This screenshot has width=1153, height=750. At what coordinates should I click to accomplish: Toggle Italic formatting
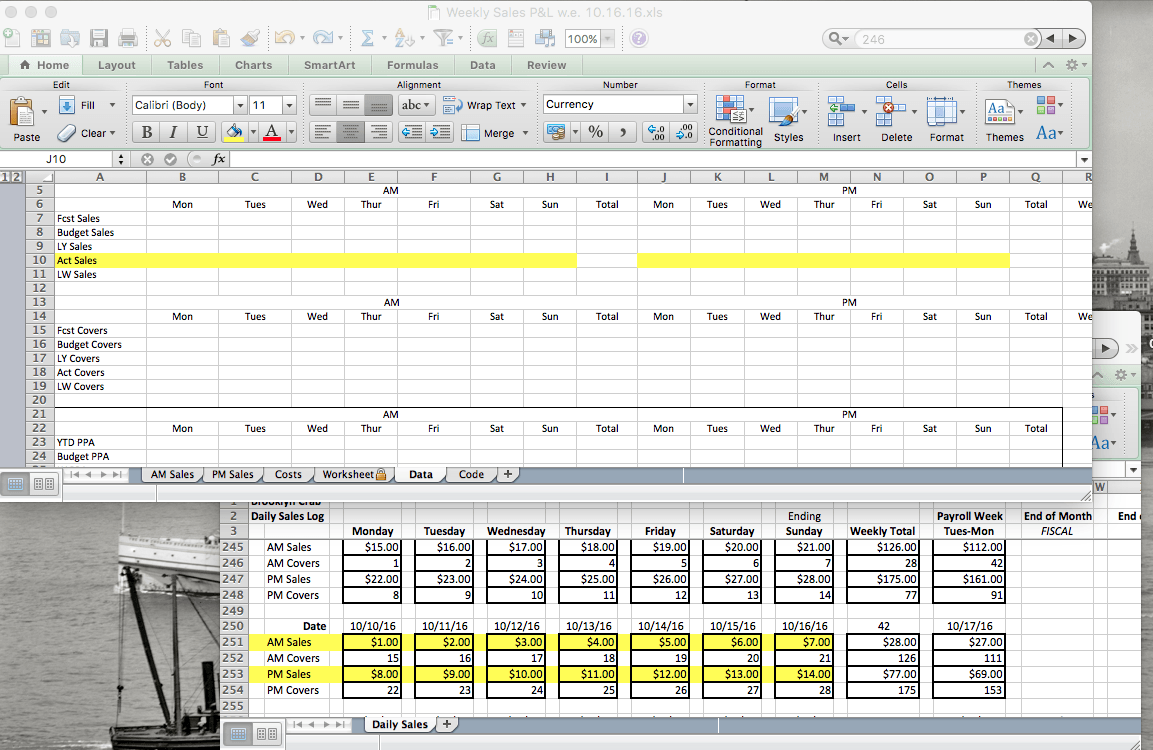point(174,132)
